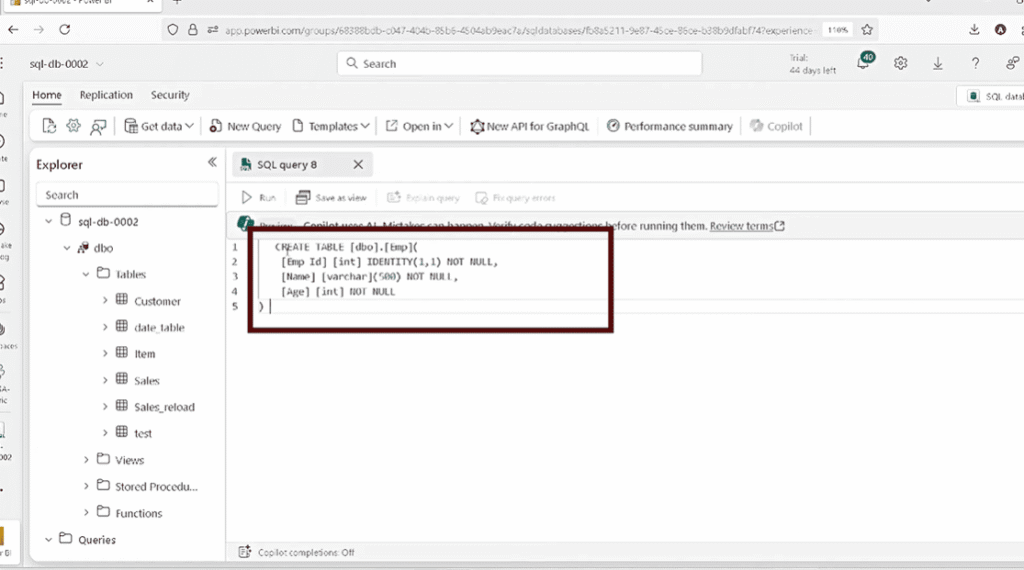Click the Explorer search field
The width and height of the screenshot is (1024, 570).
tap(127, 195)
